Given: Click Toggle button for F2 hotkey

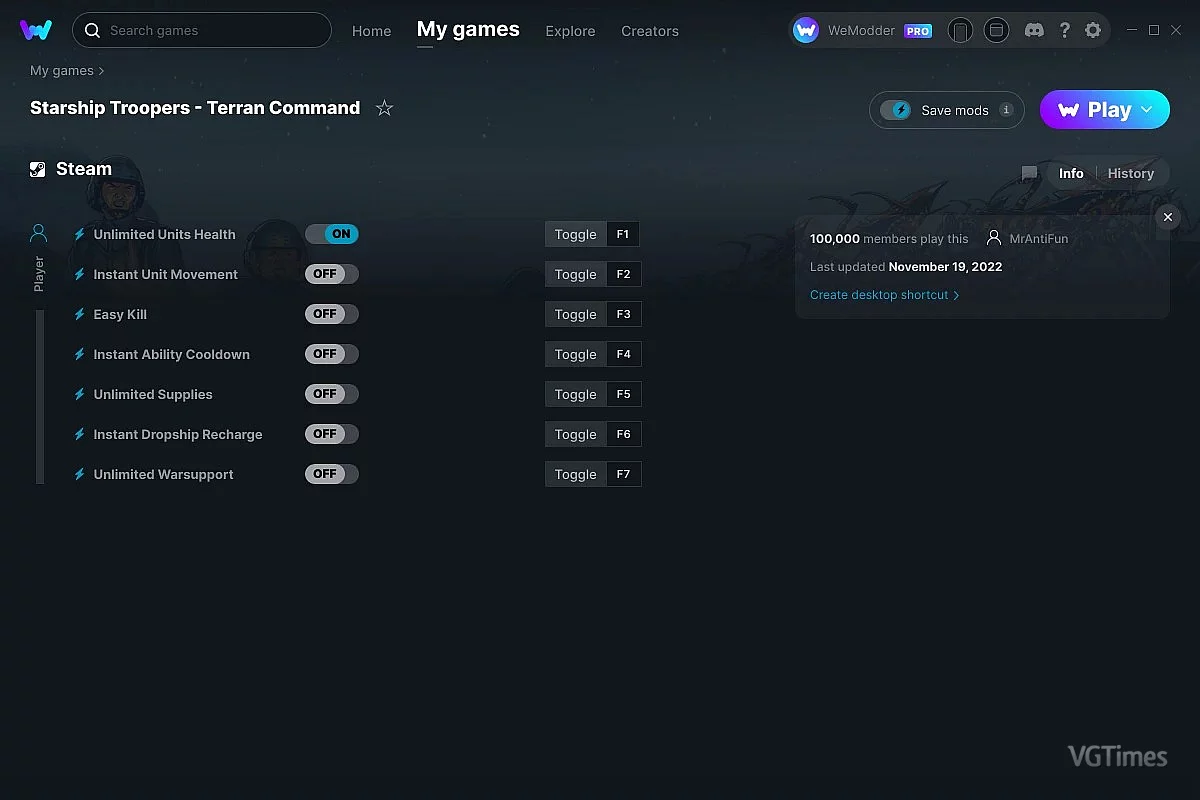Looking at the screenshot, I should [575, 274].
